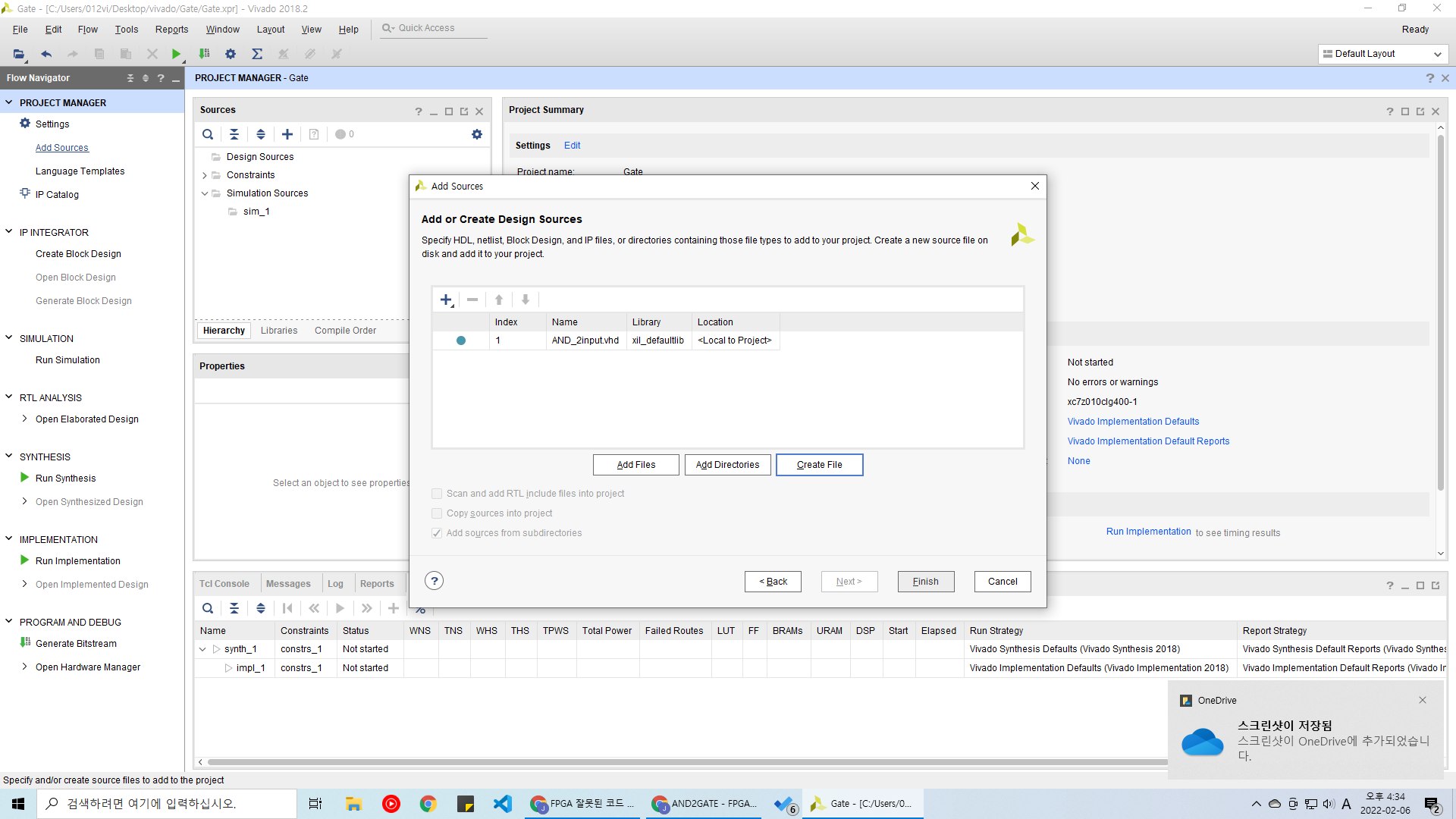Click the Finish button
This screenshot has width=1456, height=819.
point(925,582)
